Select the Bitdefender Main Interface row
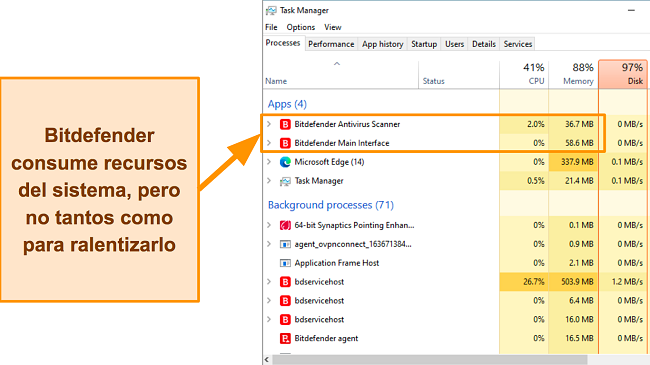 (455, 143)
